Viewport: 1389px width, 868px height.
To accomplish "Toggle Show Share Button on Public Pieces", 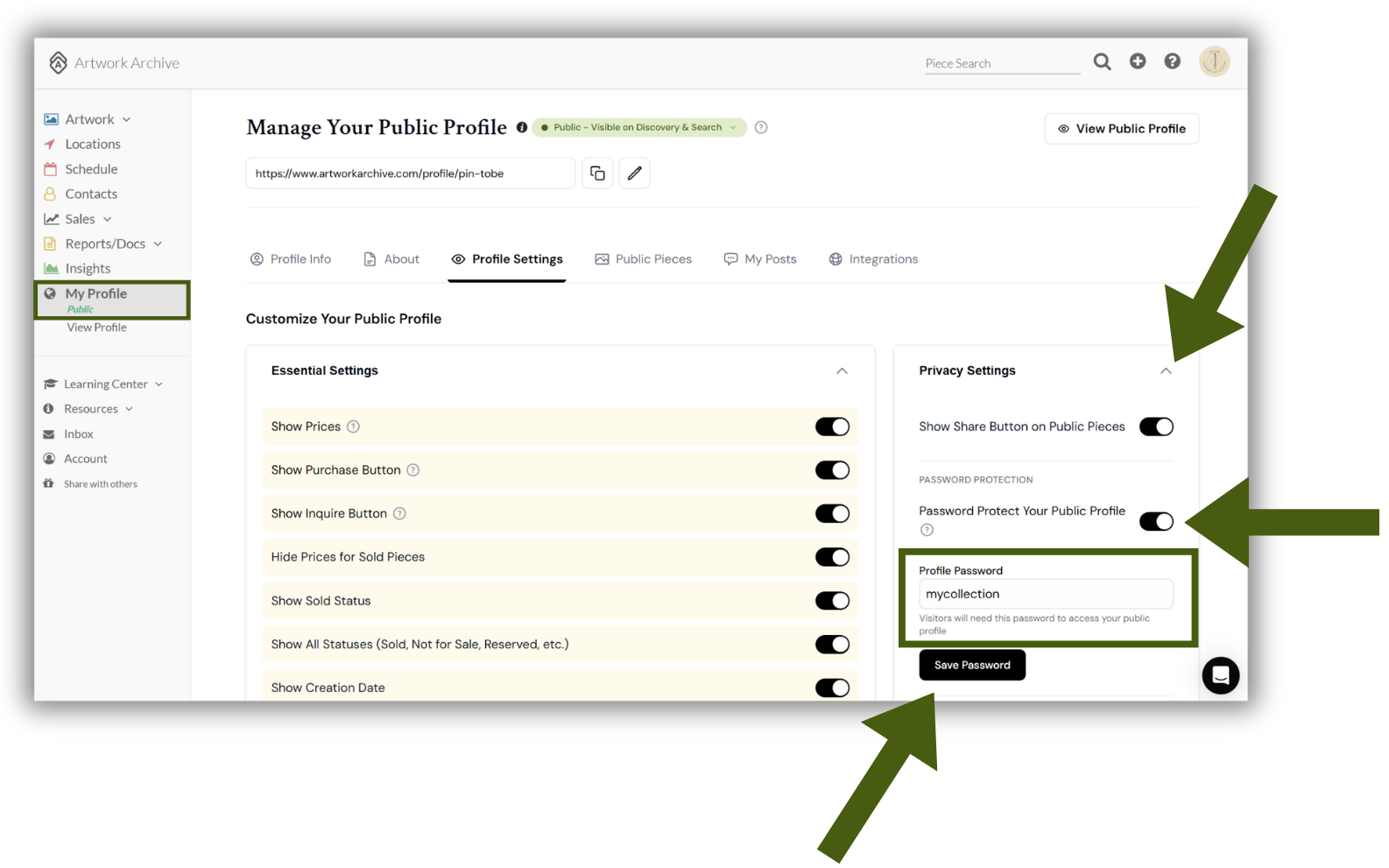I will [x=1156, y=427].
